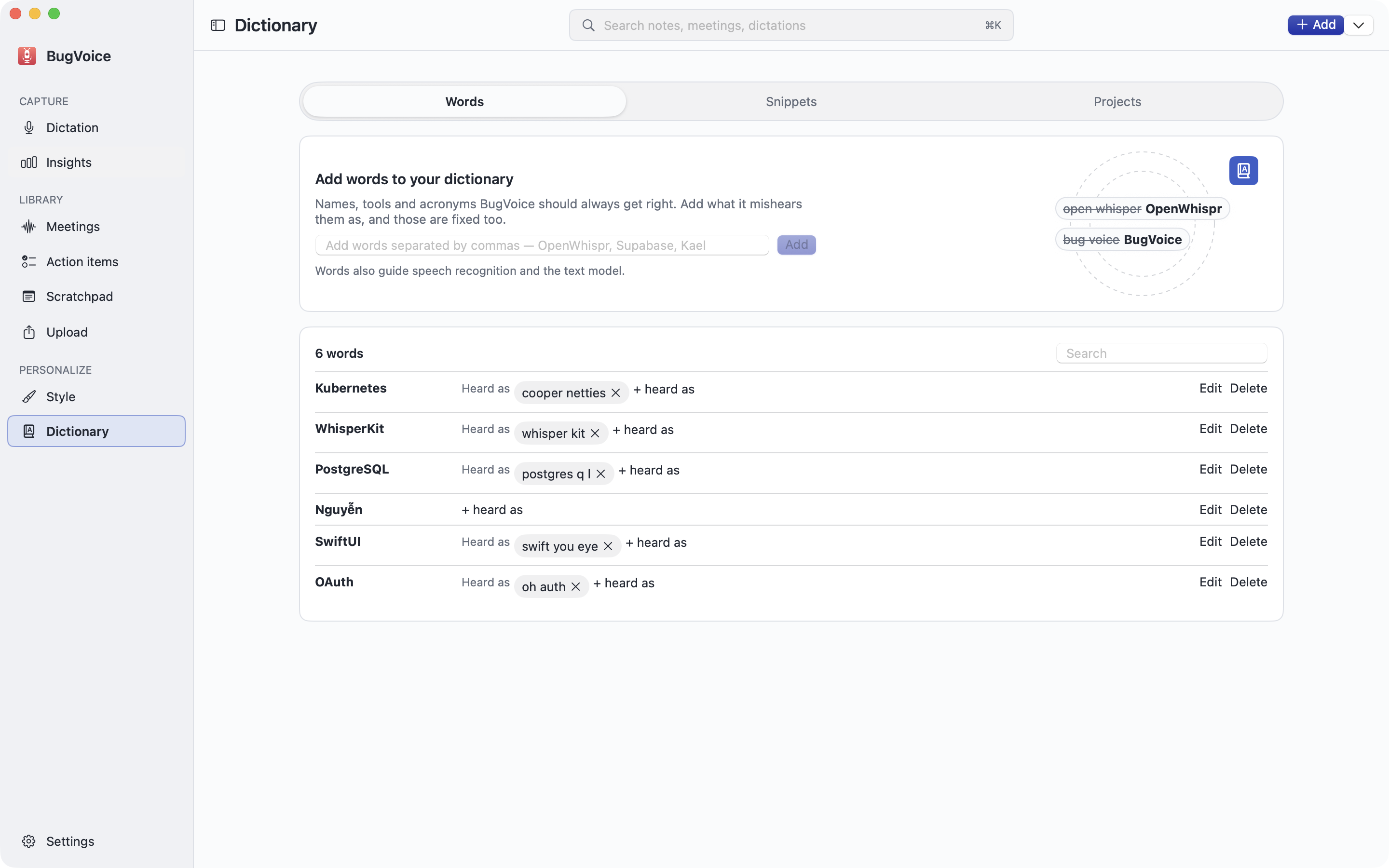
Task: Open the Upload page
Action: 96,332
